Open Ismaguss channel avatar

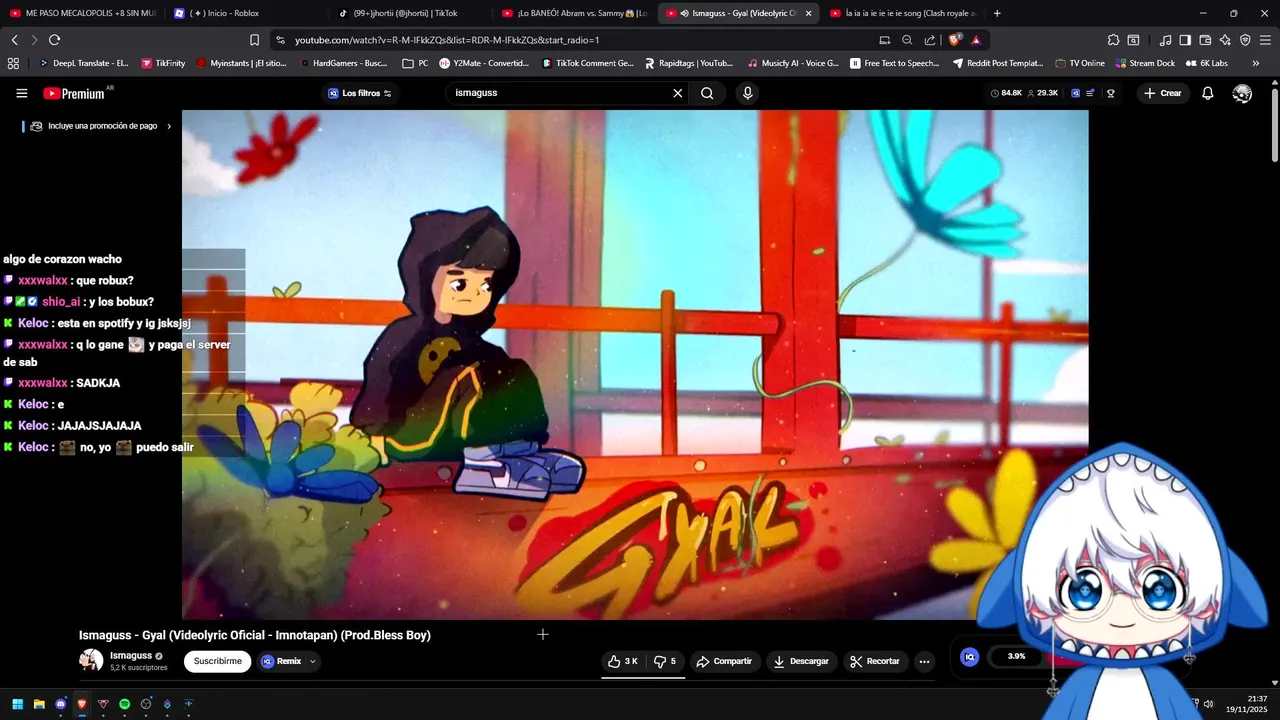click(91, 660)
